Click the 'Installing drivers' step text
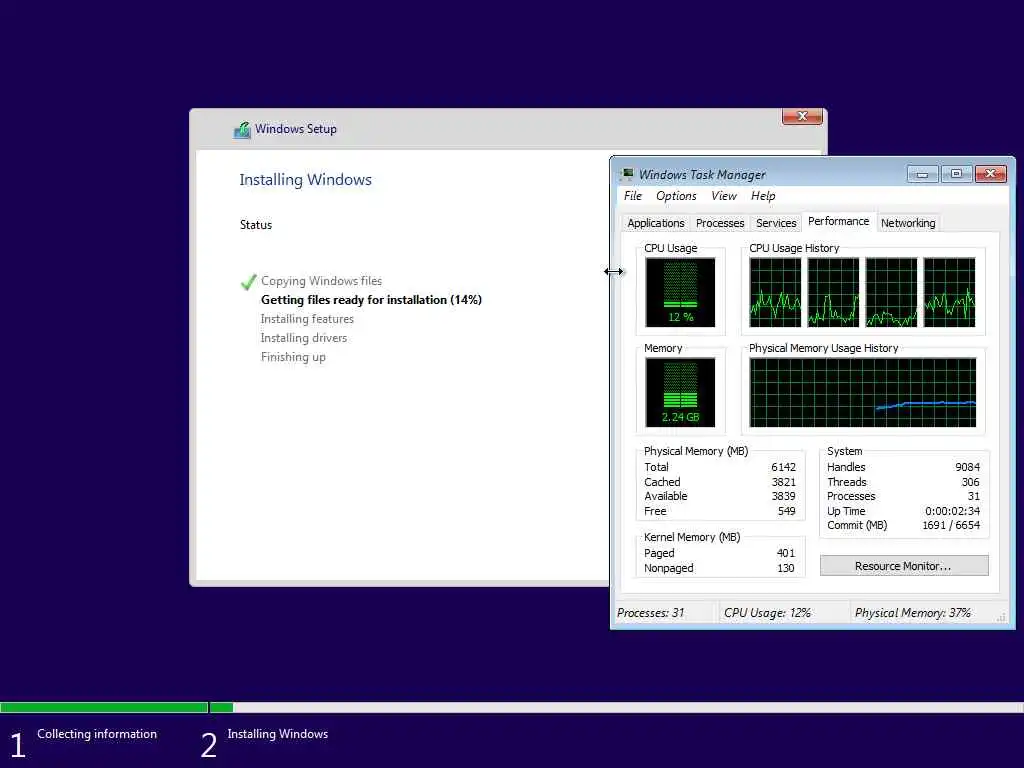This screenshot has height=768, width=1024. 304,338
